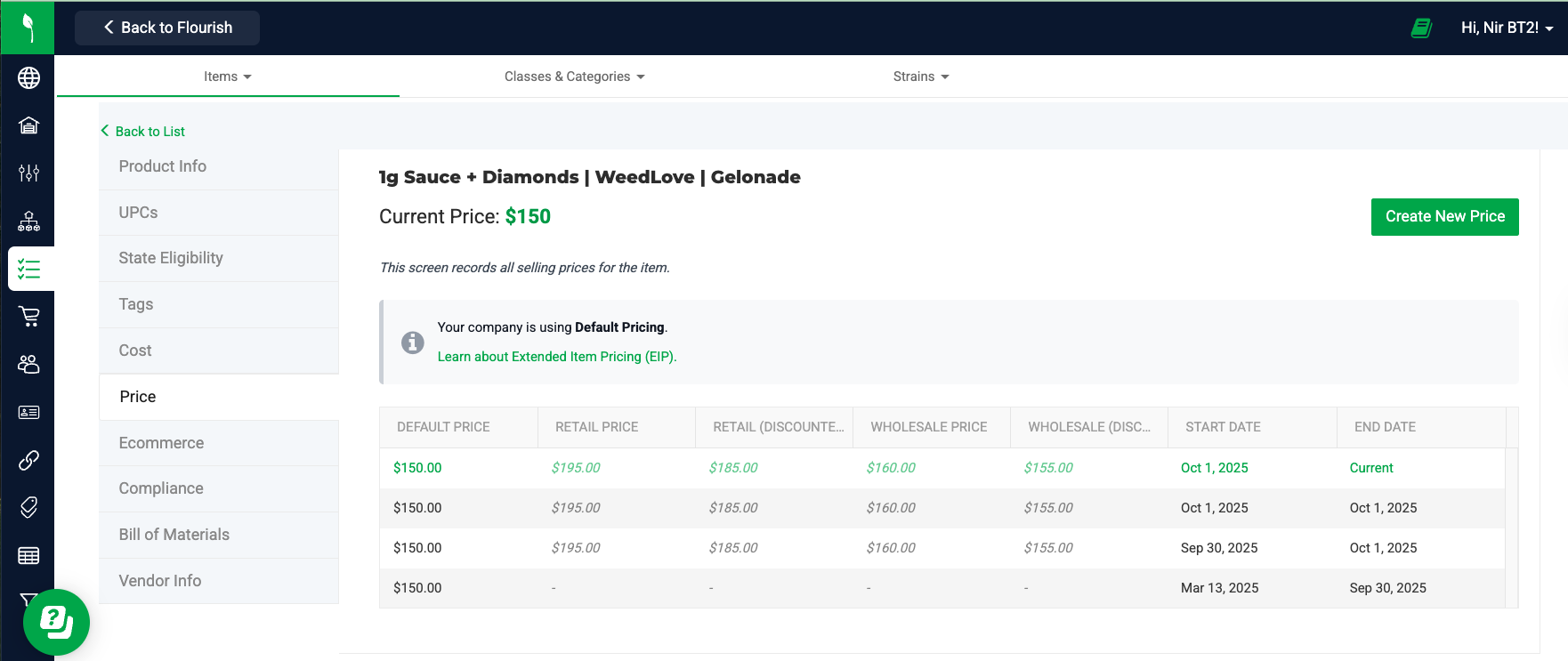Screen dimensions: 1568x661
Task: Click the green Oct 1, 2025 start date
Action: pos(1214,468)
